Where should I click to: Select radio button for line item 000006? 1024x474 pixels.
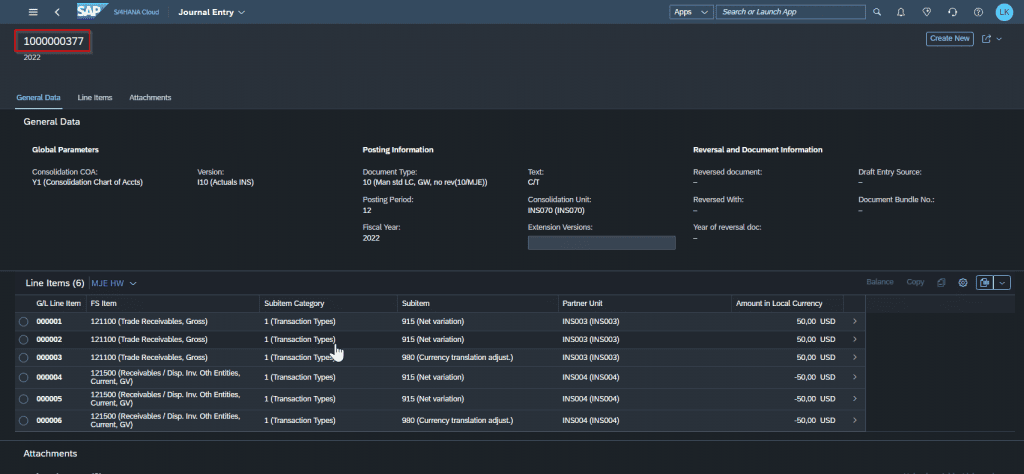coord(24,421)
